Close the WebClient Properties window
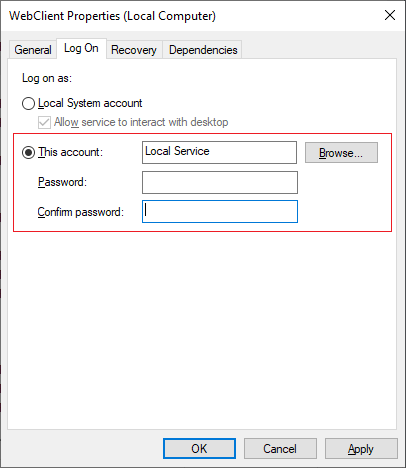 pyautogui.click(x=390, y=15)
